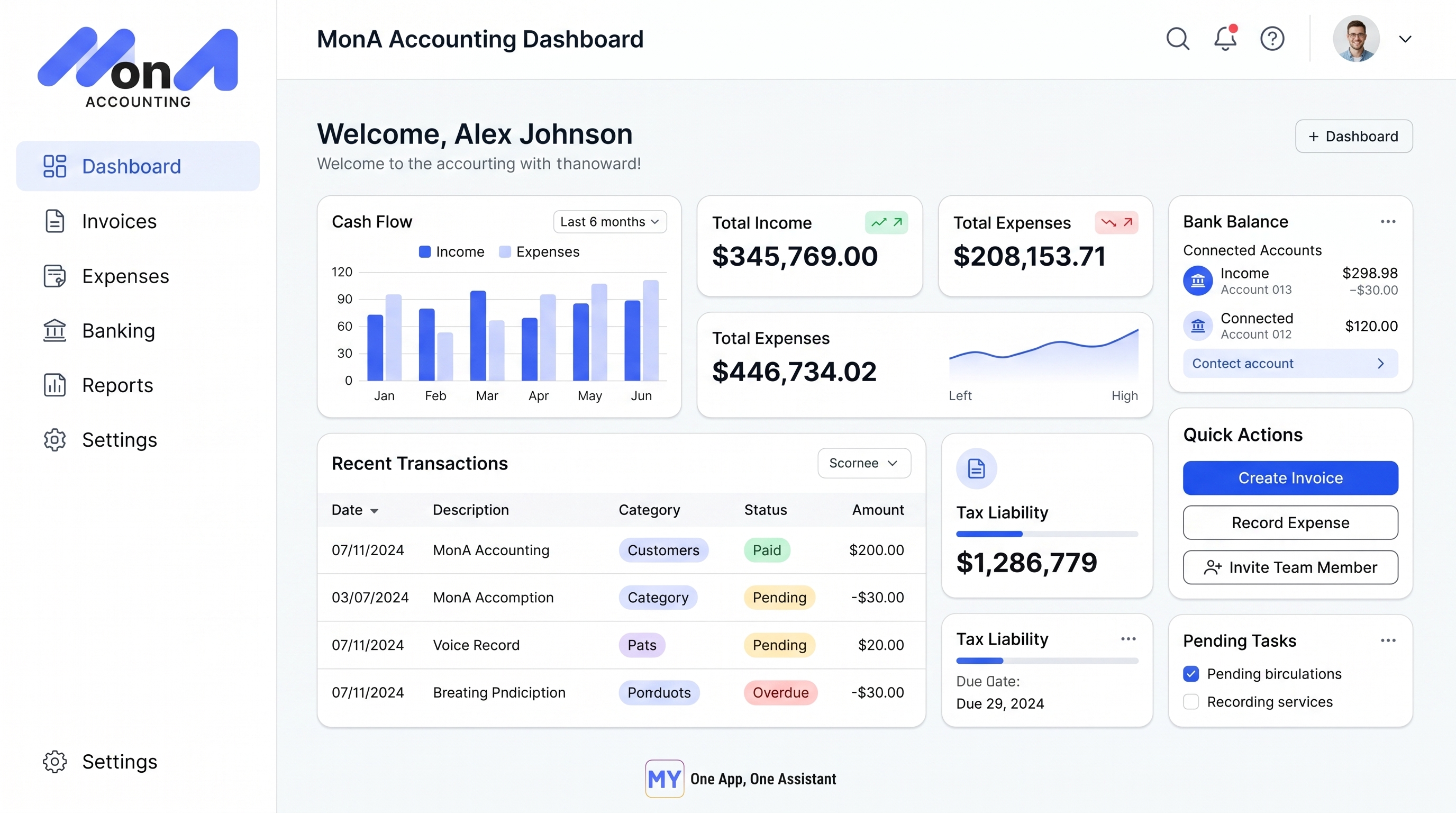Click the Pats category tag
1456x813 pixels.
pyautogui.click(x=642, y=645)
